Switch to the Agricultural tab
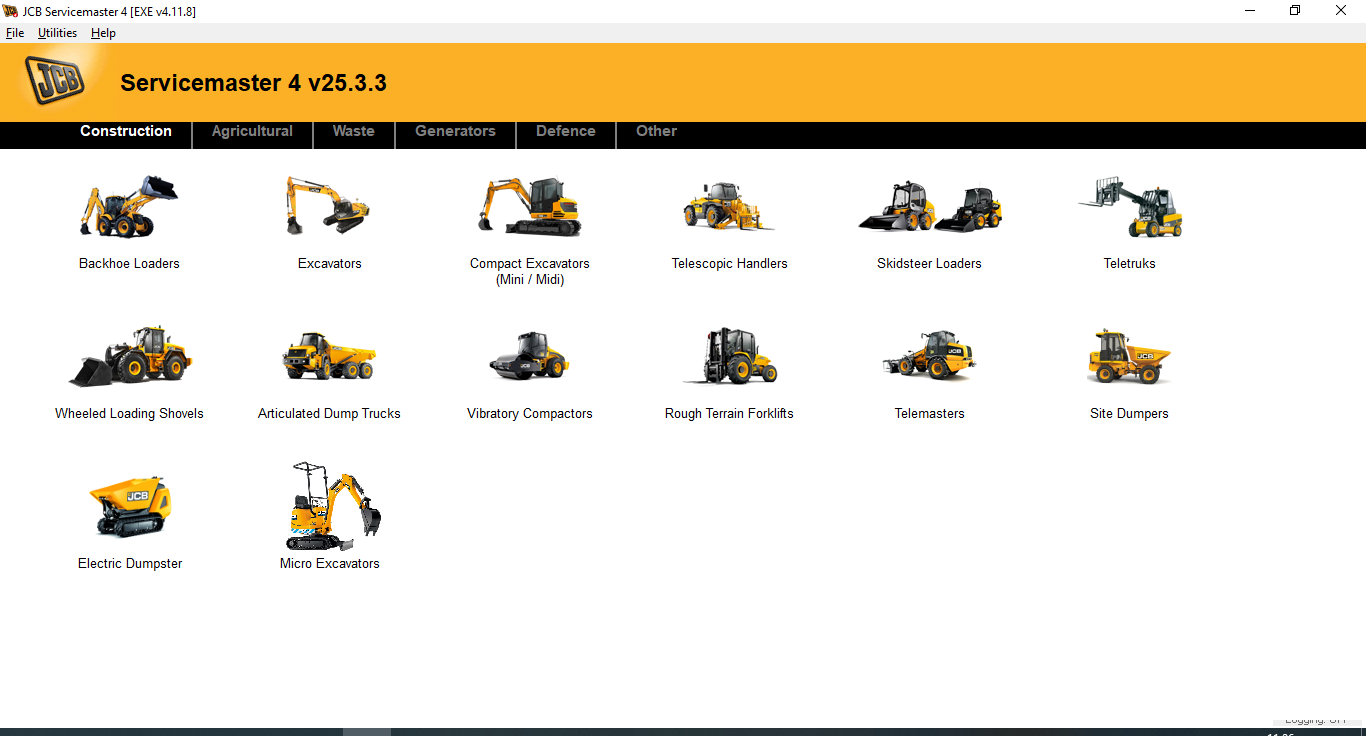Image resolution: width=1366 pixels, height=736 pixels. [252, 131]
